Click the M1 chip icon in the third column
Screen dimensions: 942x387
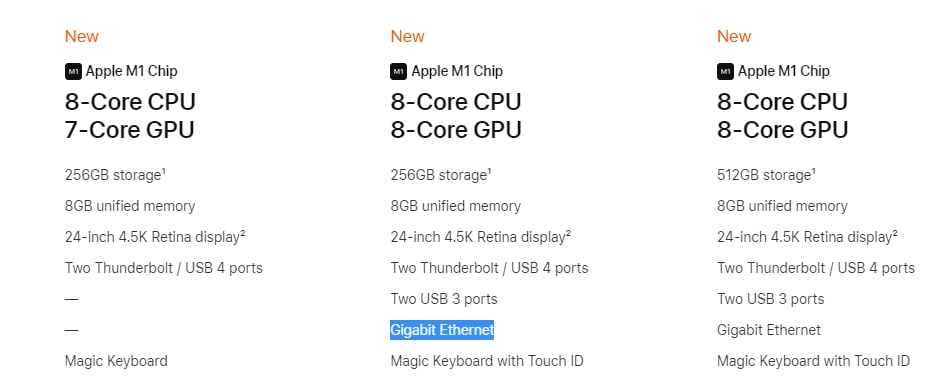[725, 72]
